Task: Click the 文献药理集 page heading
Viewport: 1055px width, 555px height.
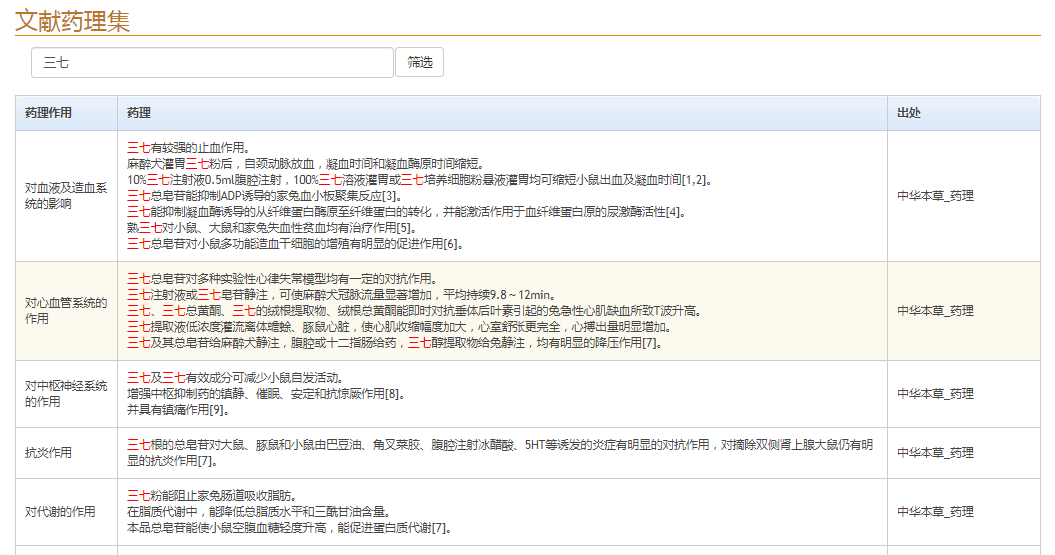Action: [72, 20]
